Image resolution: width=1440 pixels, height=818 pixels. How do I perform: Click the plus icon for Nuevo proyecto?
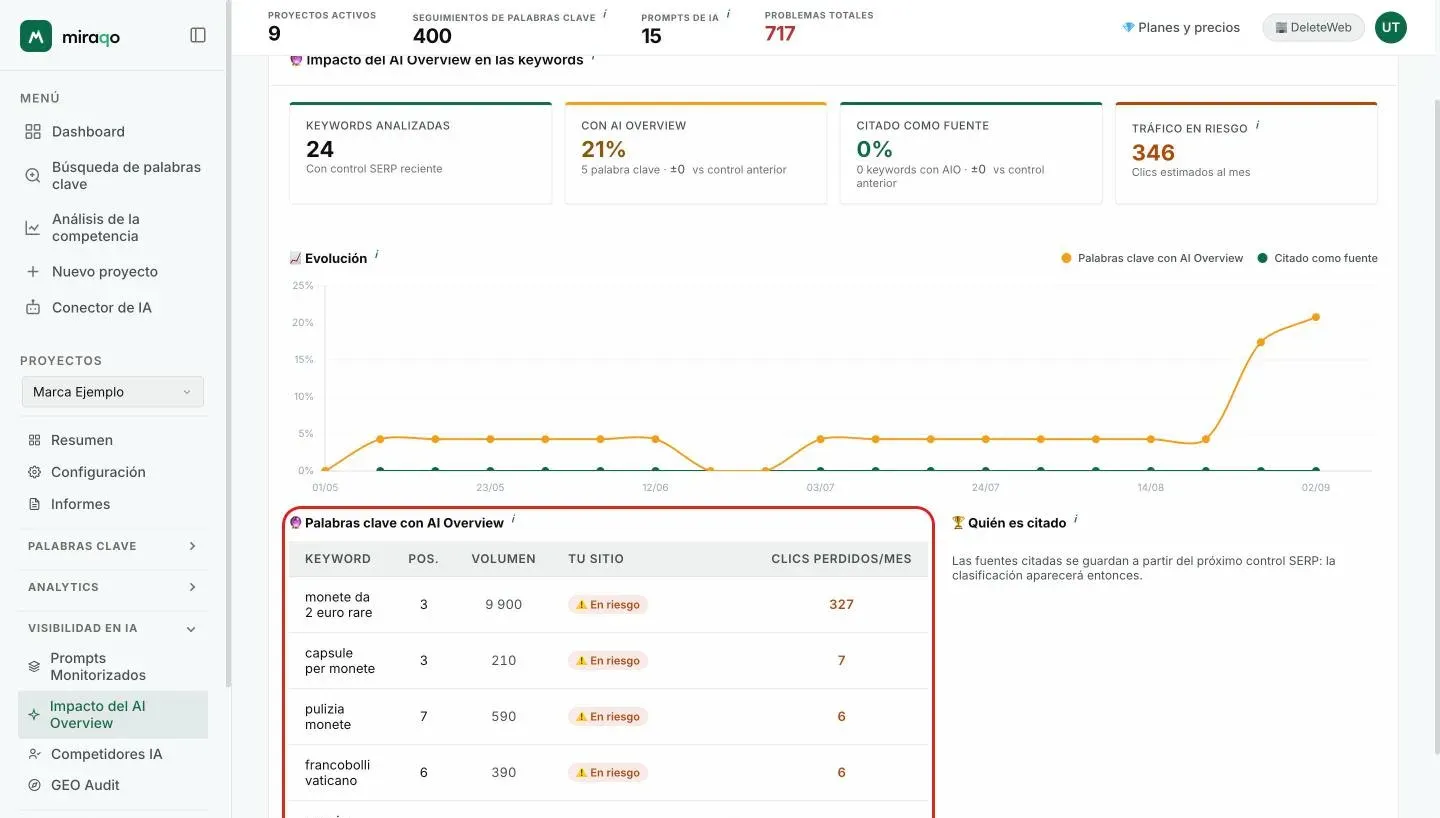click(33, 272)
